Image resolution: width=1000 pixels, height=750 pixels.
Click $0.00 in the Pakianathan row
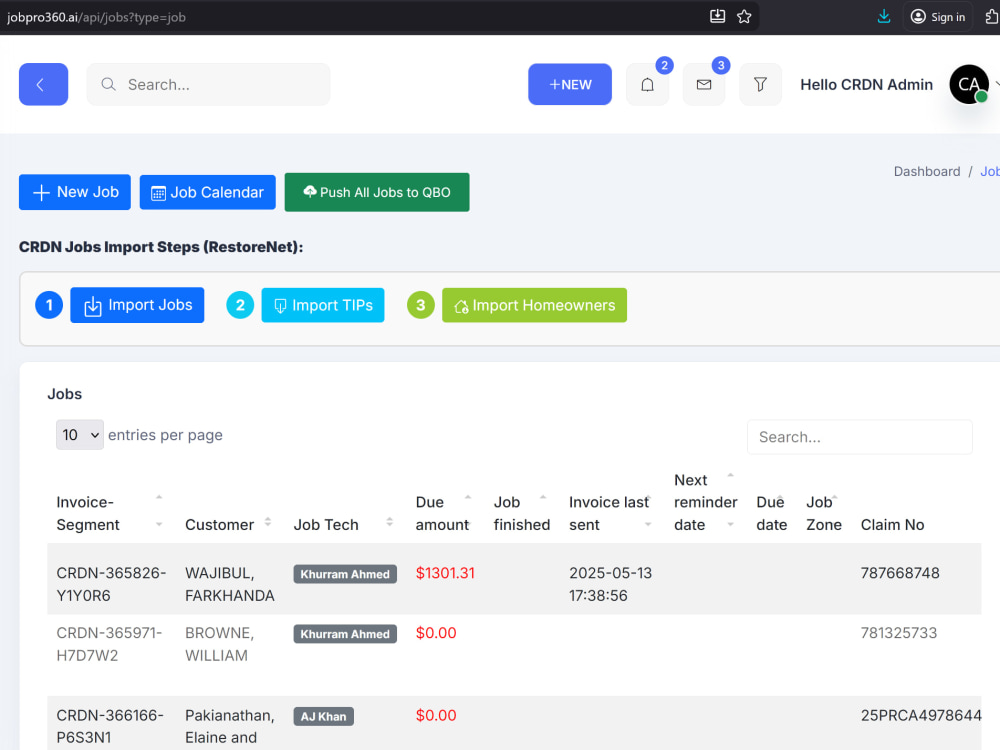click(x=436, y=715)
